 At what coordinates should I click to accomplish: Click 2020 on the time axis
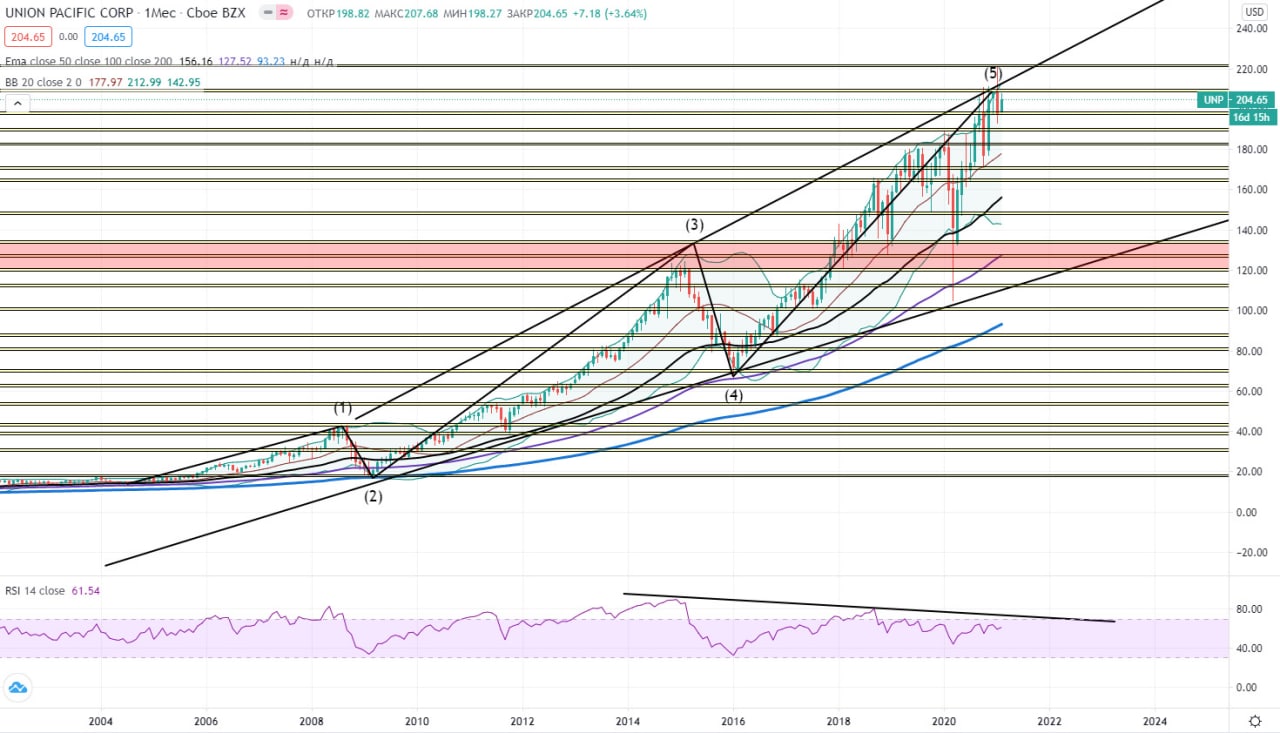coord(945,720)
